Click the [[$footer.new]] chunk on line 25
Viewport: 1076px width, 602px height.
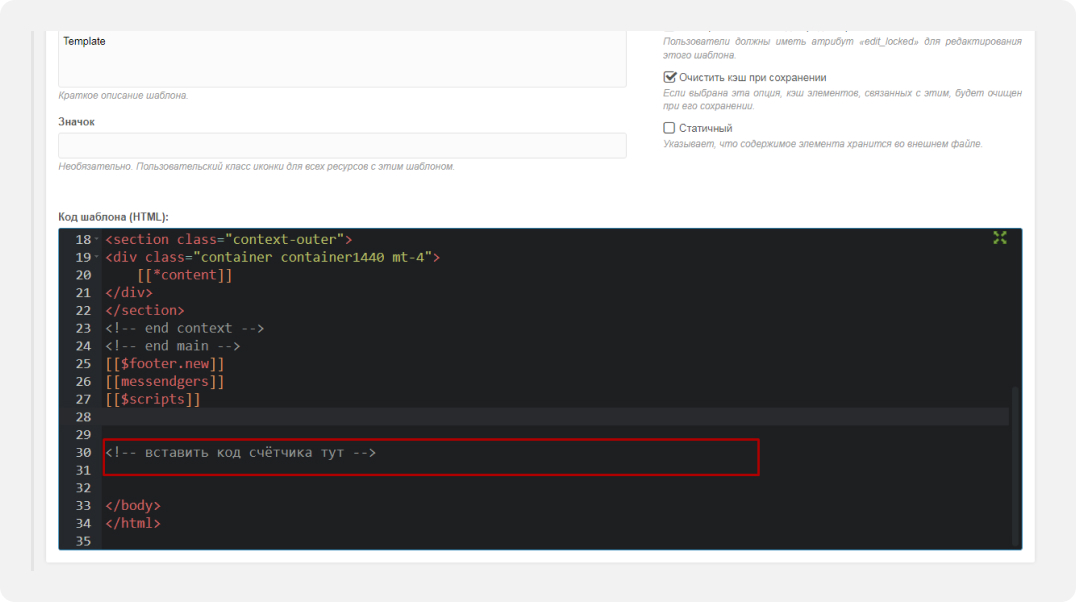[x=164, y=364]
